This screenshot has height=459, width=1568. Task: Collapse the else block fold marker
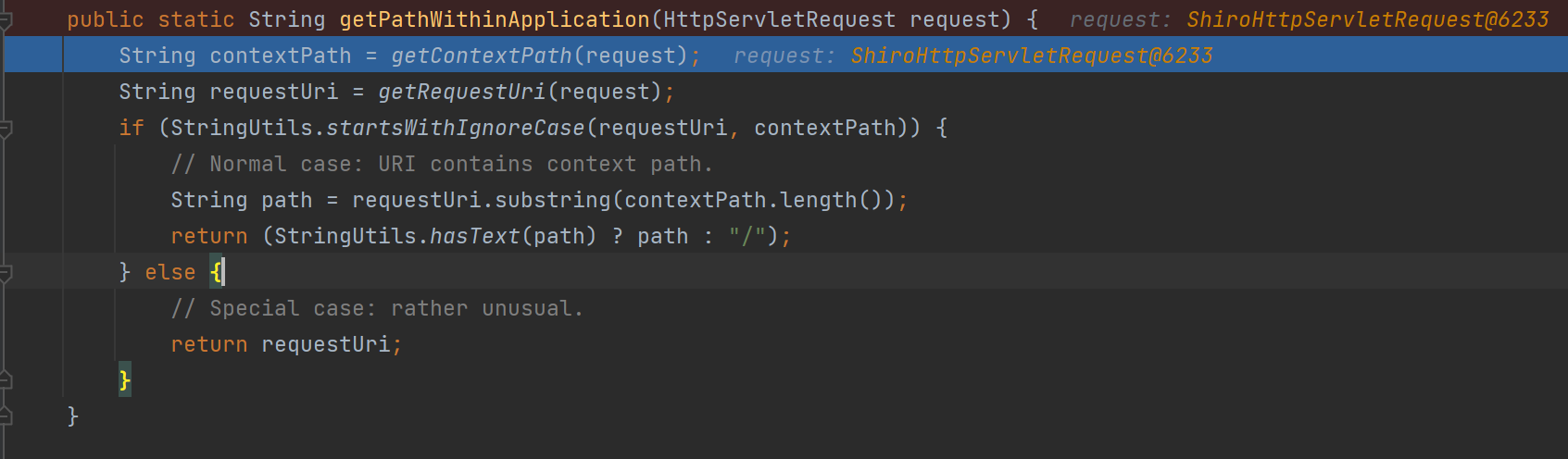tap(6, 272)
